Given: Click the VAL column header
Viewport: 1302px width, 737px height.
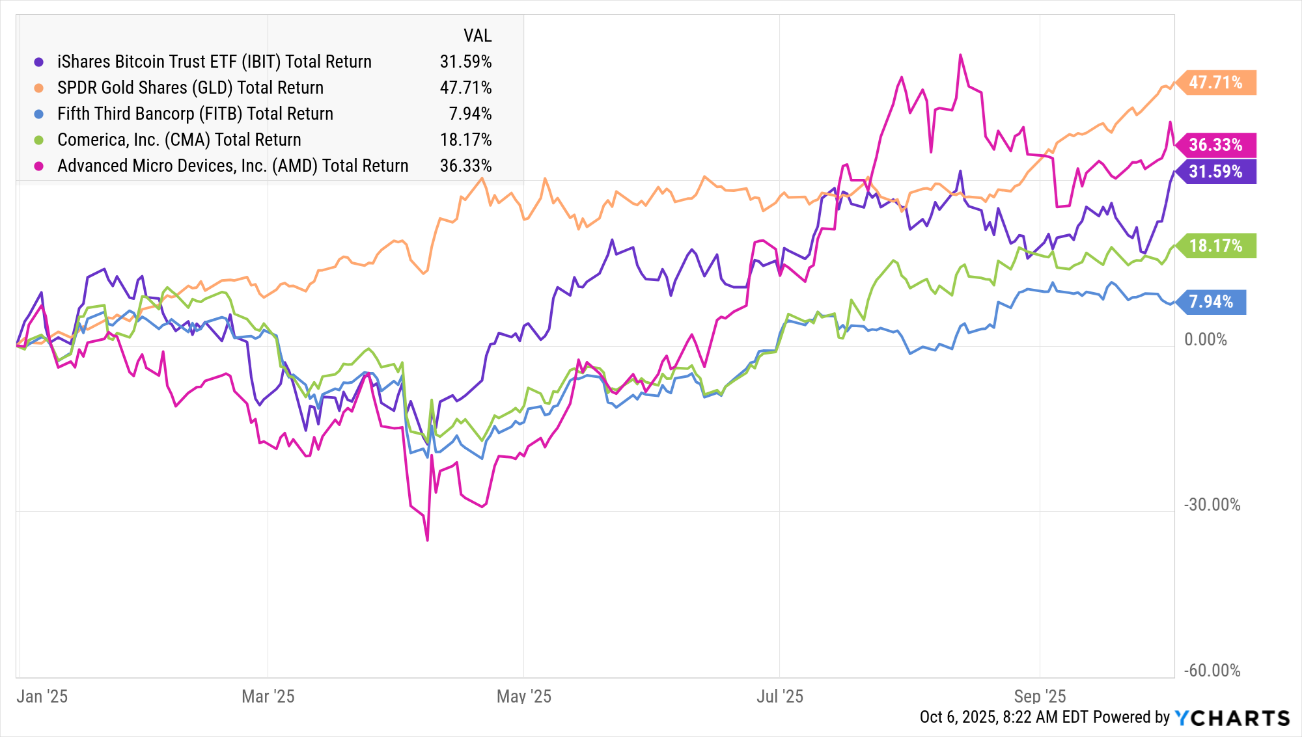Looking at the screenshot, I should [476, 36].
